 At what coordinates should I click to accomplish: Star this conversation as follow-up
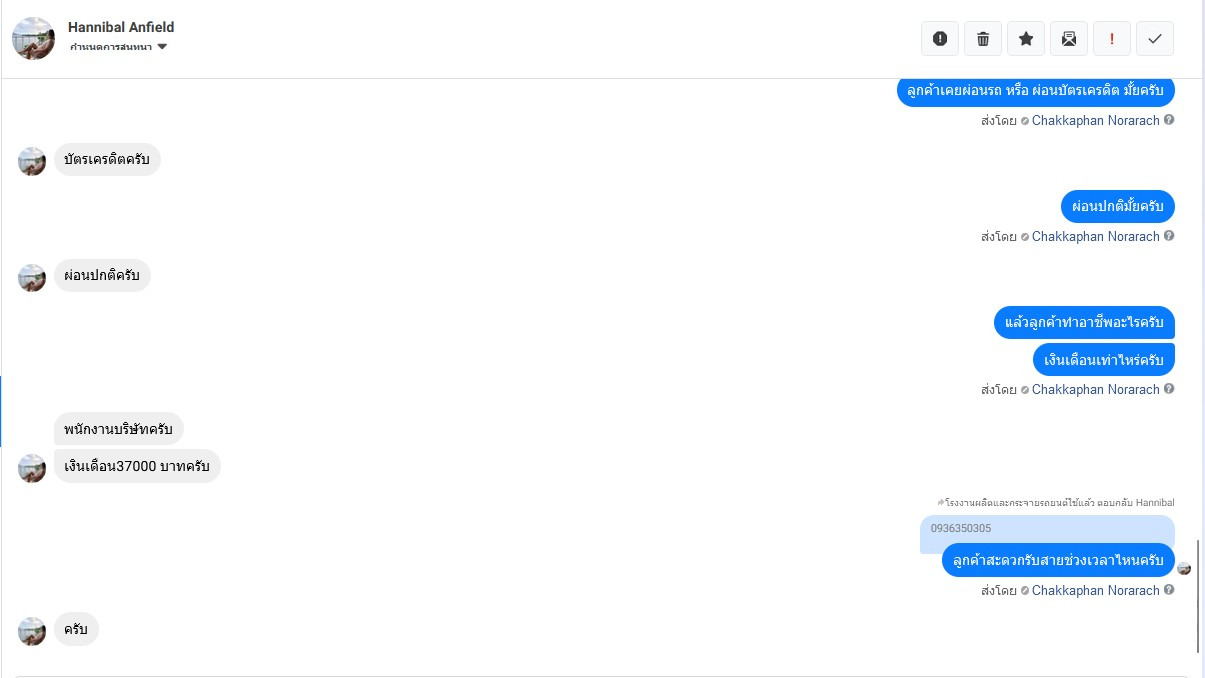1026,39
